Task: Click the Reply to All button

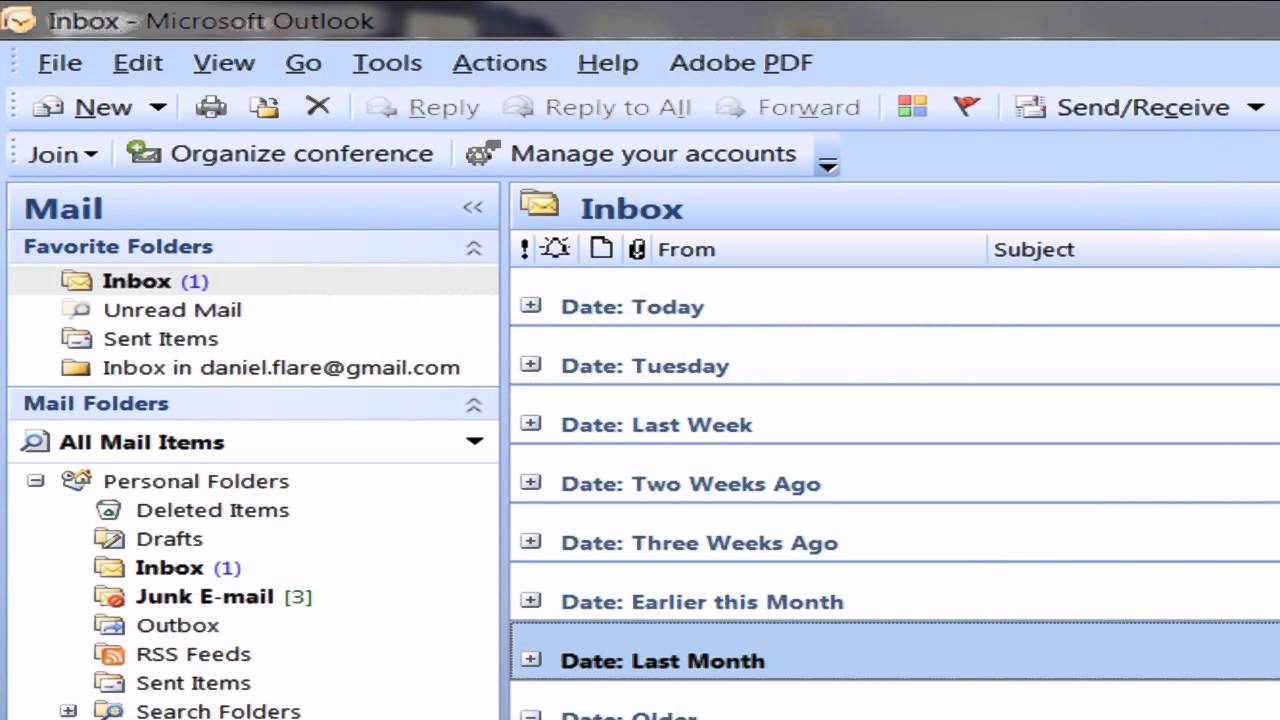Action: [597, 107]
